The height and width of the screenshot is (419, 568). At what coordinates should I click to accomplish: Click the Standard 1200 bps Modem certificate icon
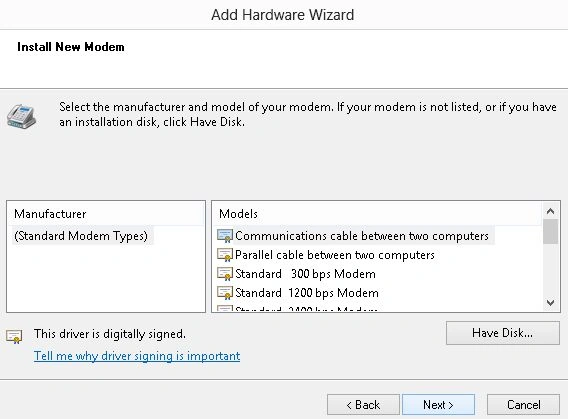pos(225,293)
